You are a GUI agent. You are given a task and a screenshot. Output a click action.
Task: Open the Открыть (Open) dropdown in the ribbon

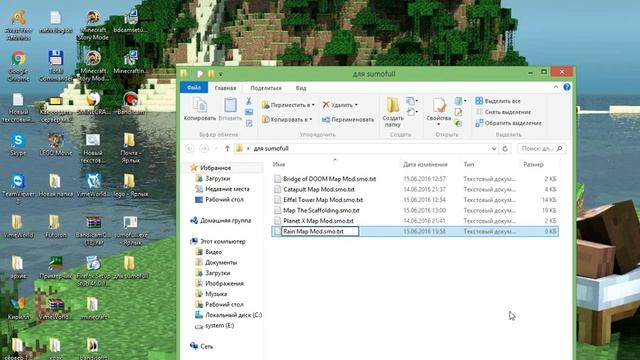coord(460,101)
